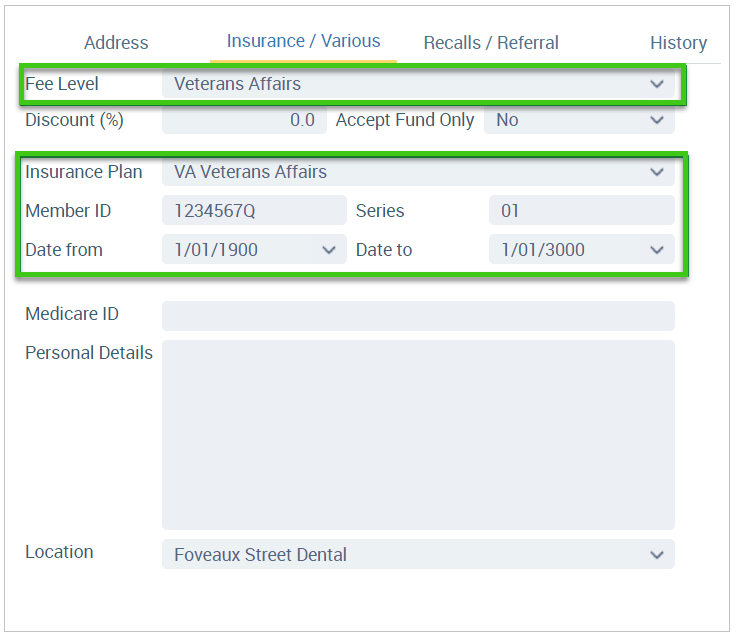Screen dimensions: 736x640
Task: Open the Insurance Plan dropdown
Action: pyautogui.click(x=418, y=172)
